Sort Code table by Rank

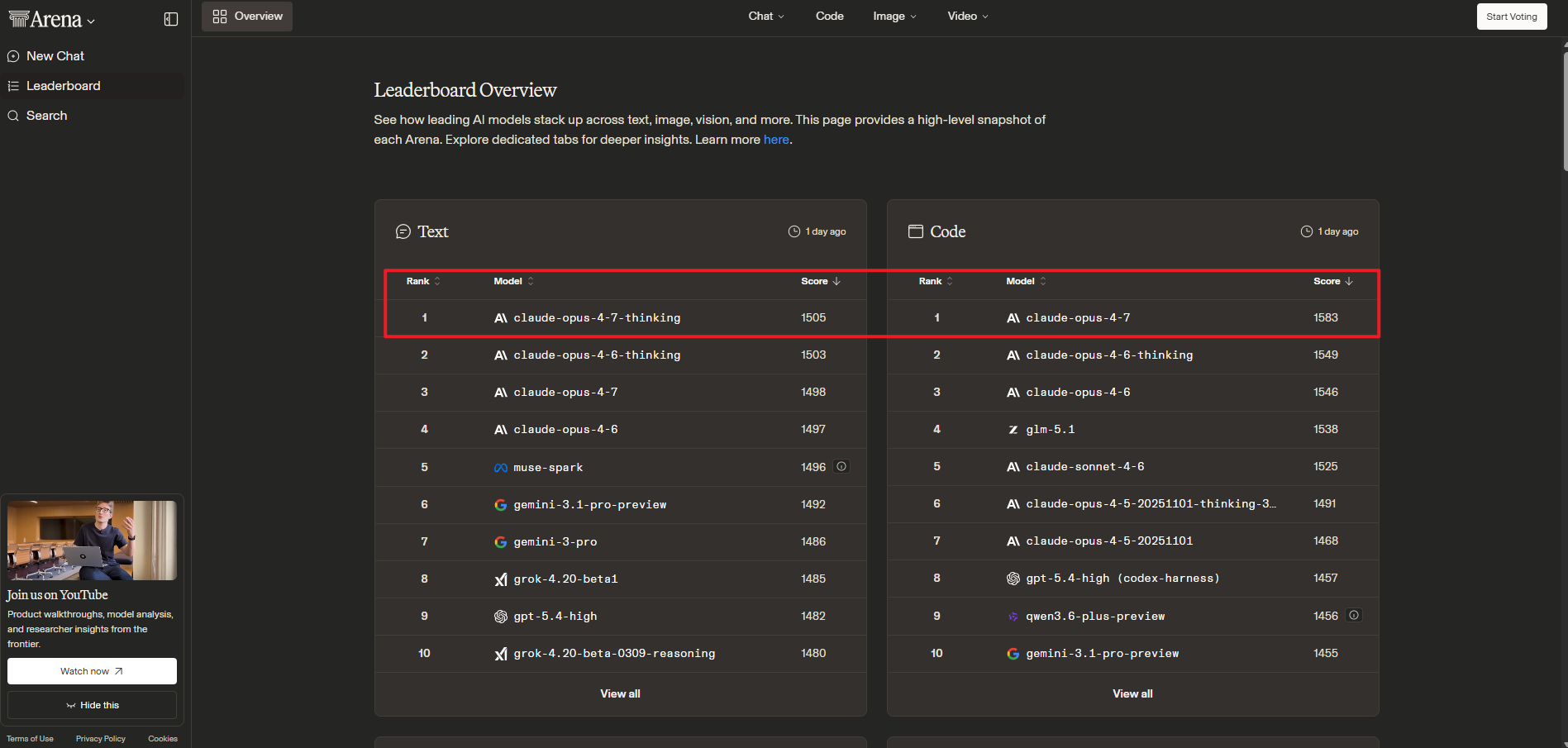[x=936, y=281]
